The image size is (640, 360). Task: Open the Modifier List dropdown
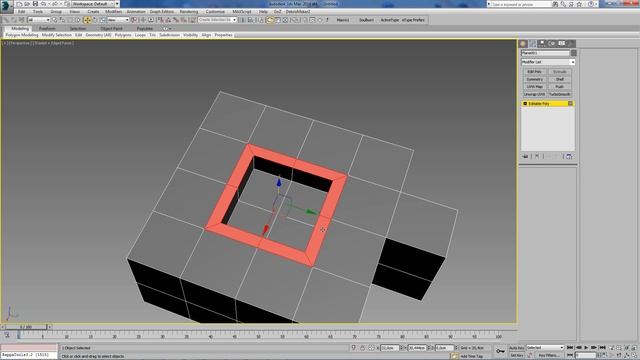(x=548, y=62)
